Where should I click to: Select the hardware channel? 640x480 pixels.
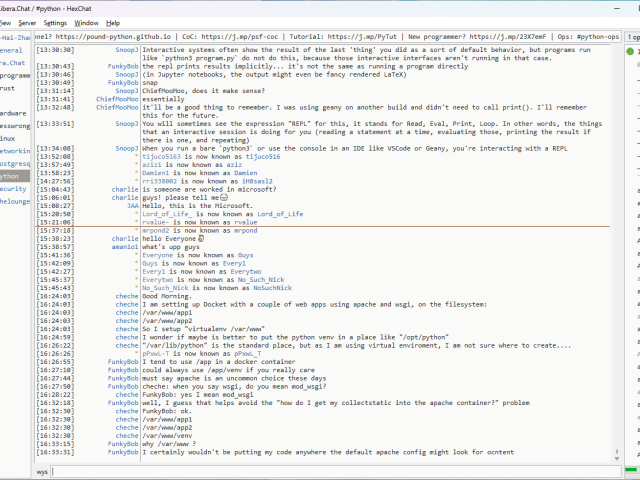pos(13,113)
